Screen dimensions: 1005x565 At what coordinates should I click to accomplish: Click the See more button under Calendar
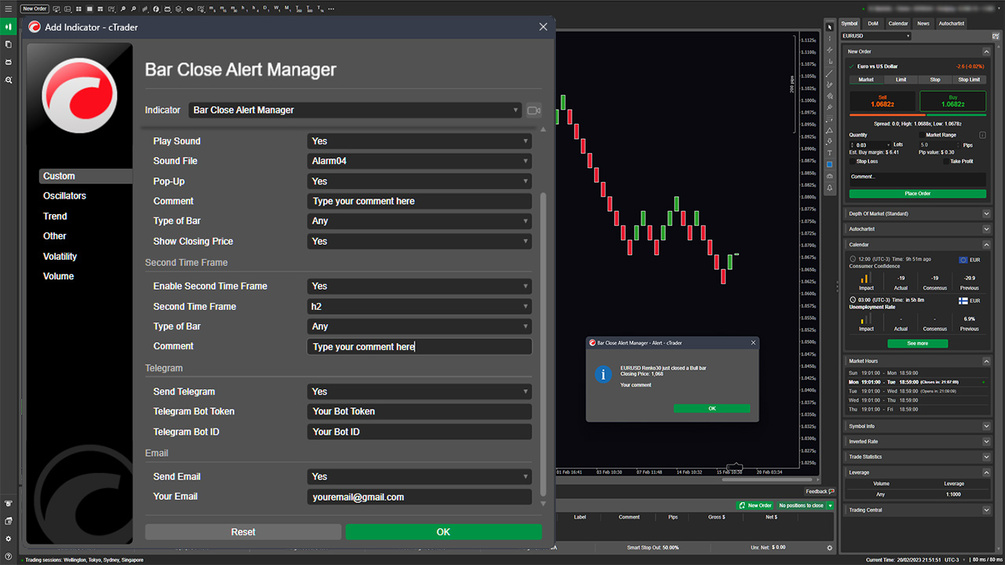[x=917, y=343]
